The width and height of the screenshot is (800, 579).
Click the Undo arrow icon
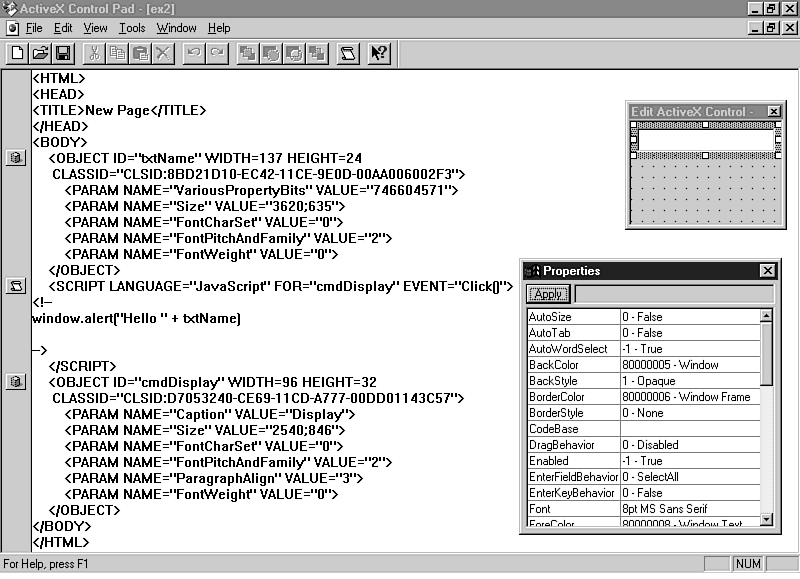194,54
